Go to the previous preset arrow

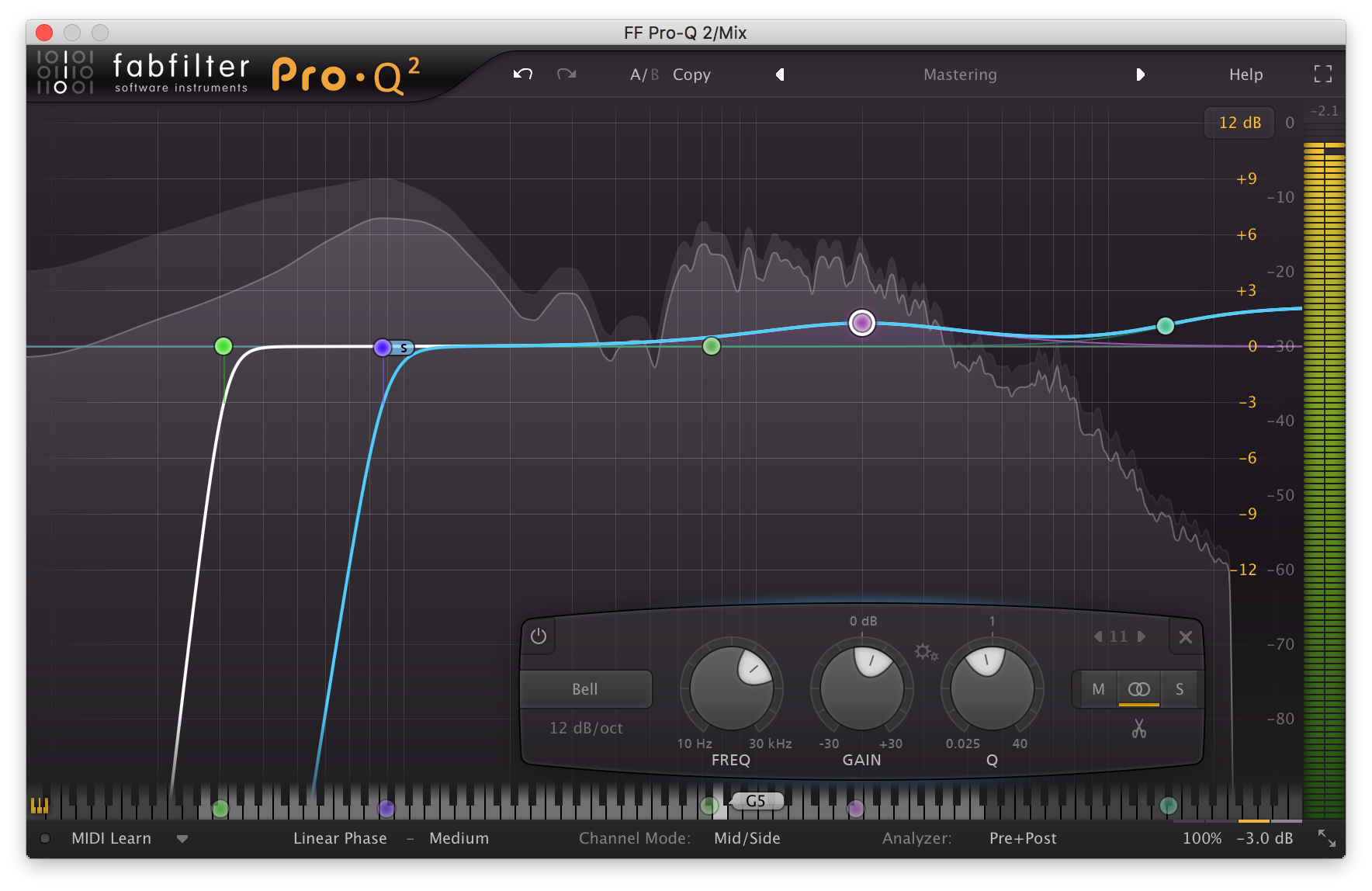pos(780,75)
